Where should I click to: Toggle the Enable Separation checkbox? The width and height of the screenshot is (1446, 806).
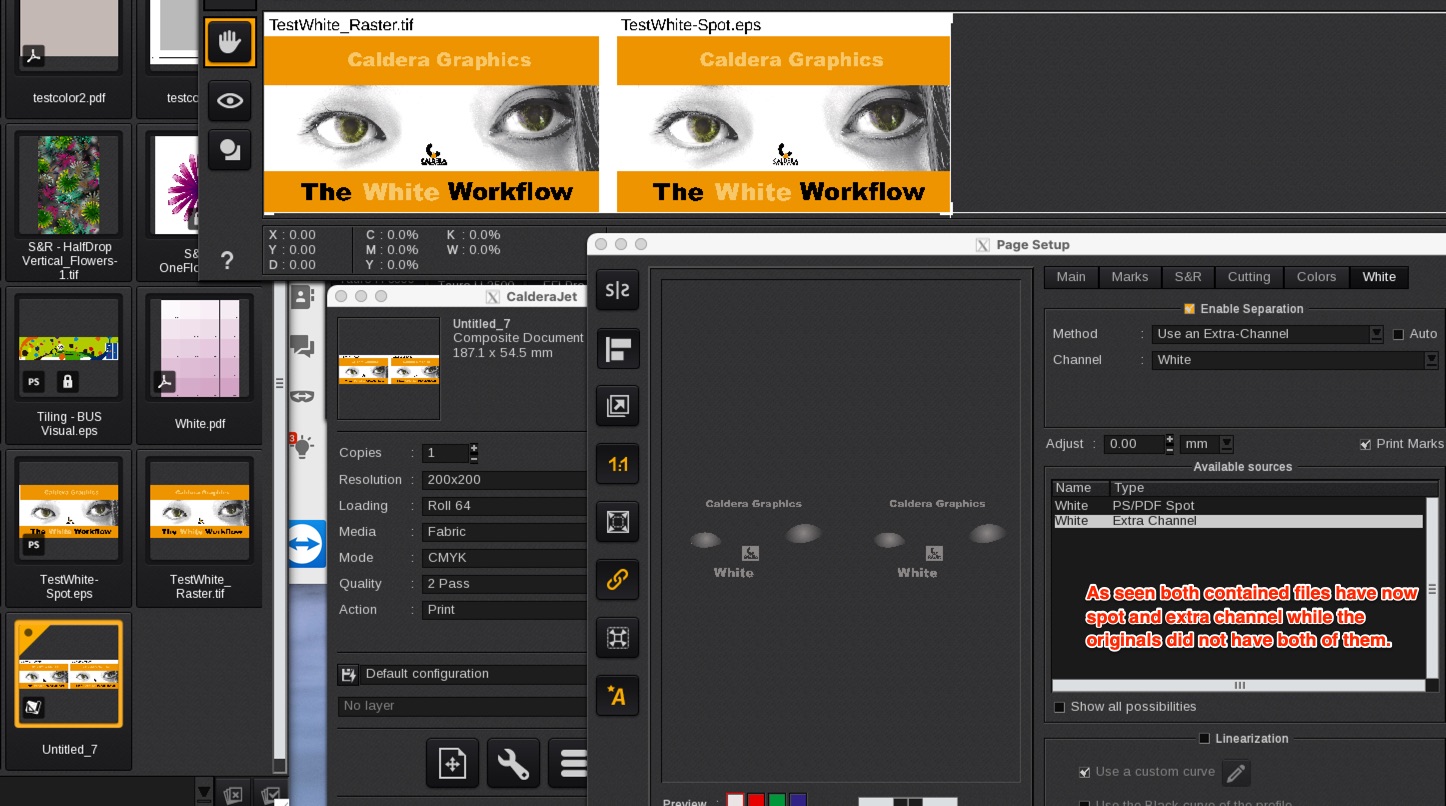1189,309
